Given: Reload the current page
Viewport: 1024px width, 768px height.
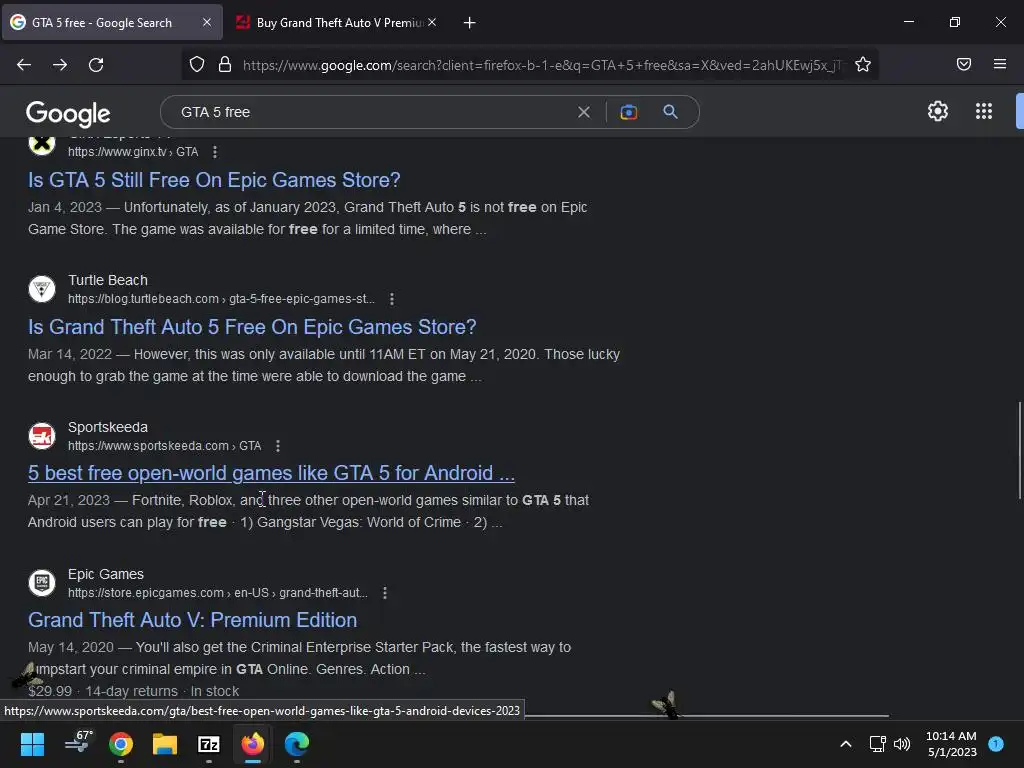Looking at the screenshot, I should [x=96, y=65].
